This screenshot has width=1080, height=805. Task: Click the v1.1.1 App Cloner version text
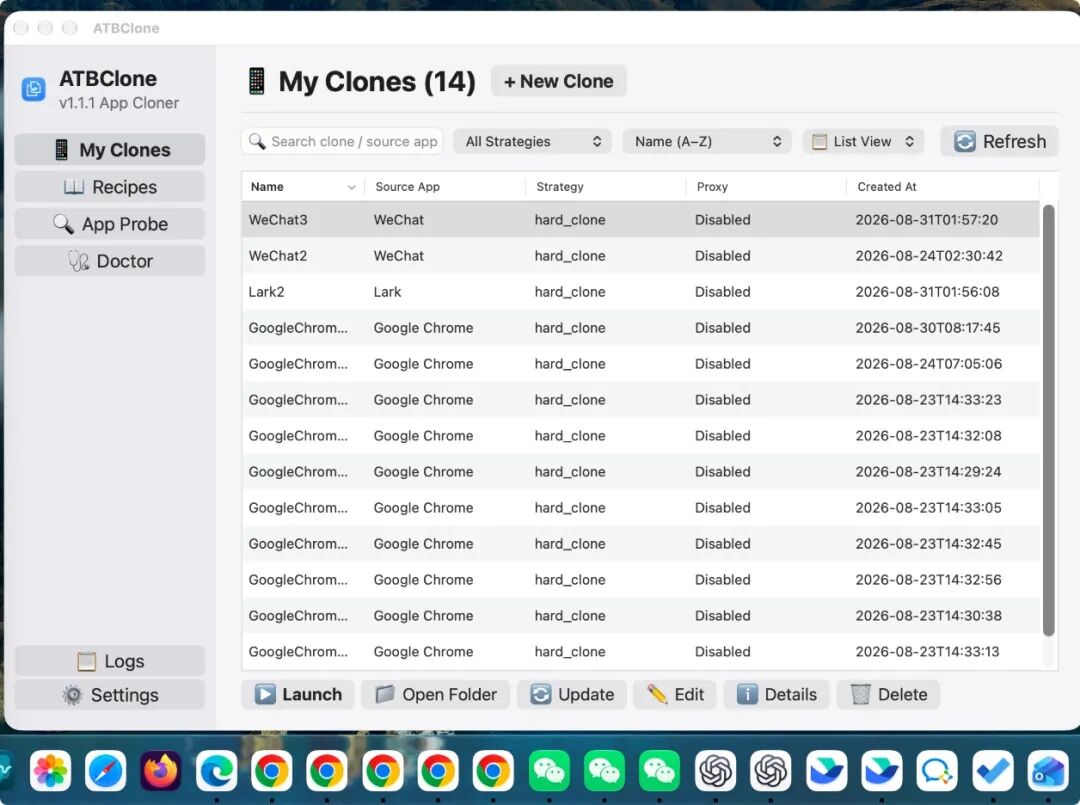point(118,103)
